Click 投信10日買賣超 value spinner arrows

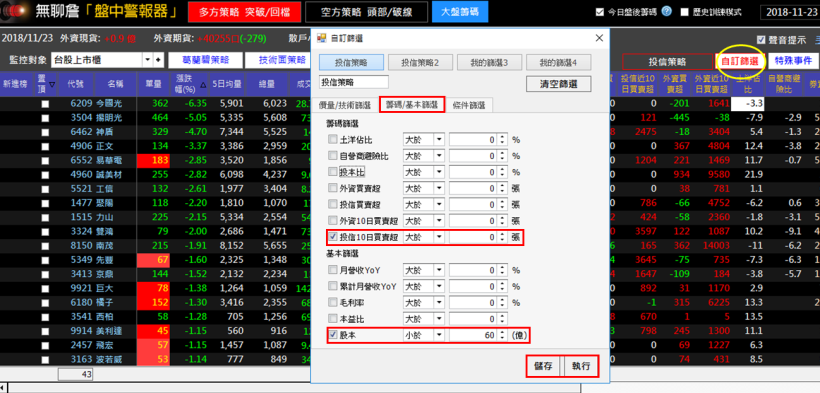[x=503, y=238]
